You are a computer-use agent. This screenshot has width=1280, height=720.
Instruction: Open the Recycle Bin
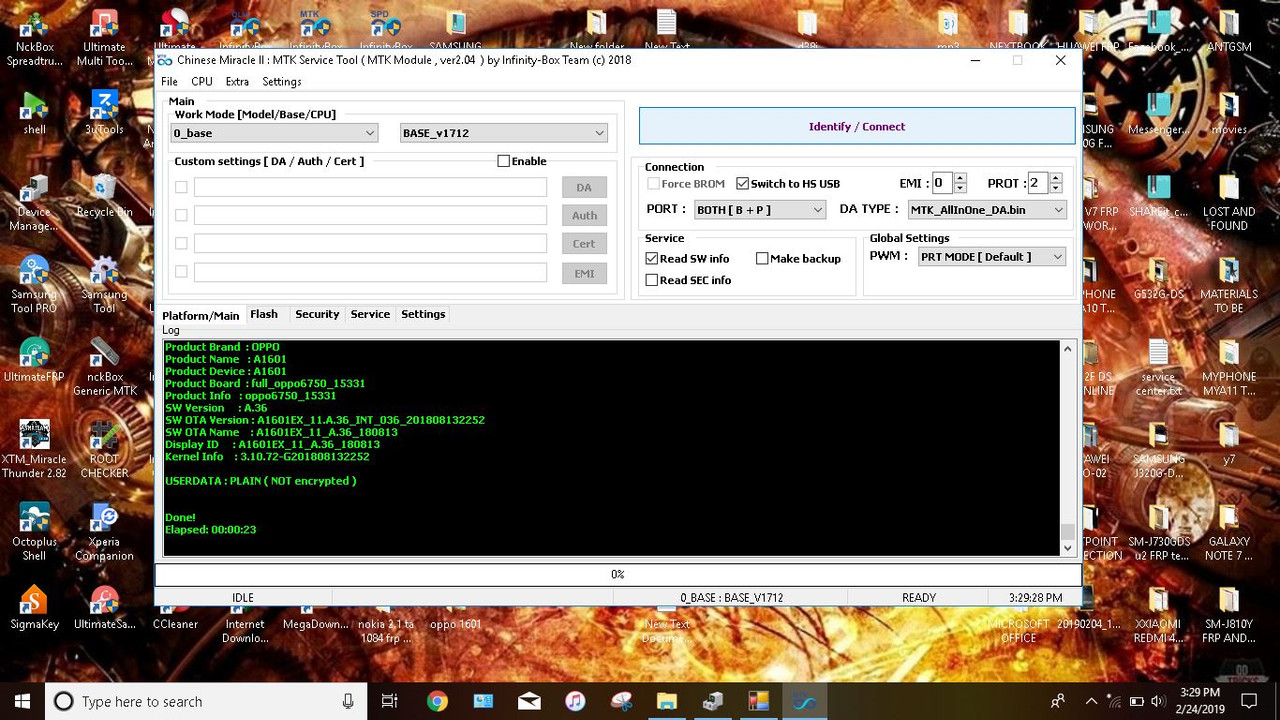[x=104, y=197]
